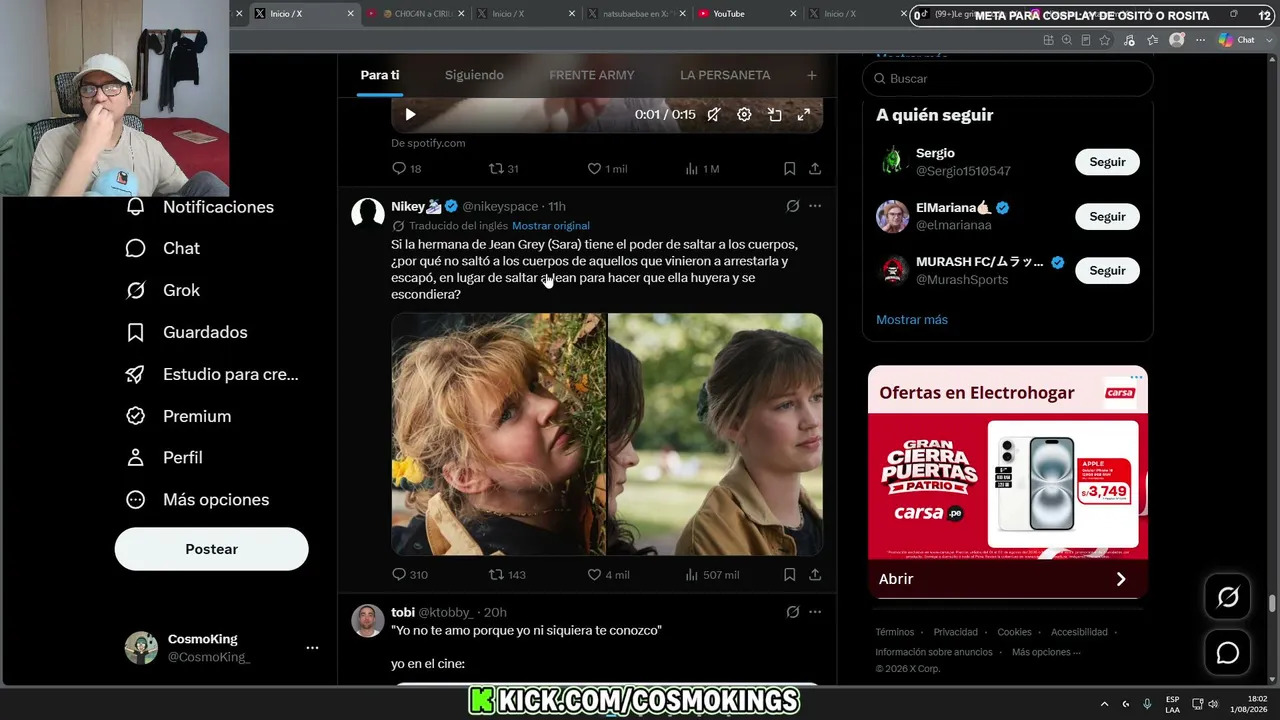The height and width of the screenshot is (720, 1280).
Task: Open the more menu on tobi's post
Action: tap(815, 612)
